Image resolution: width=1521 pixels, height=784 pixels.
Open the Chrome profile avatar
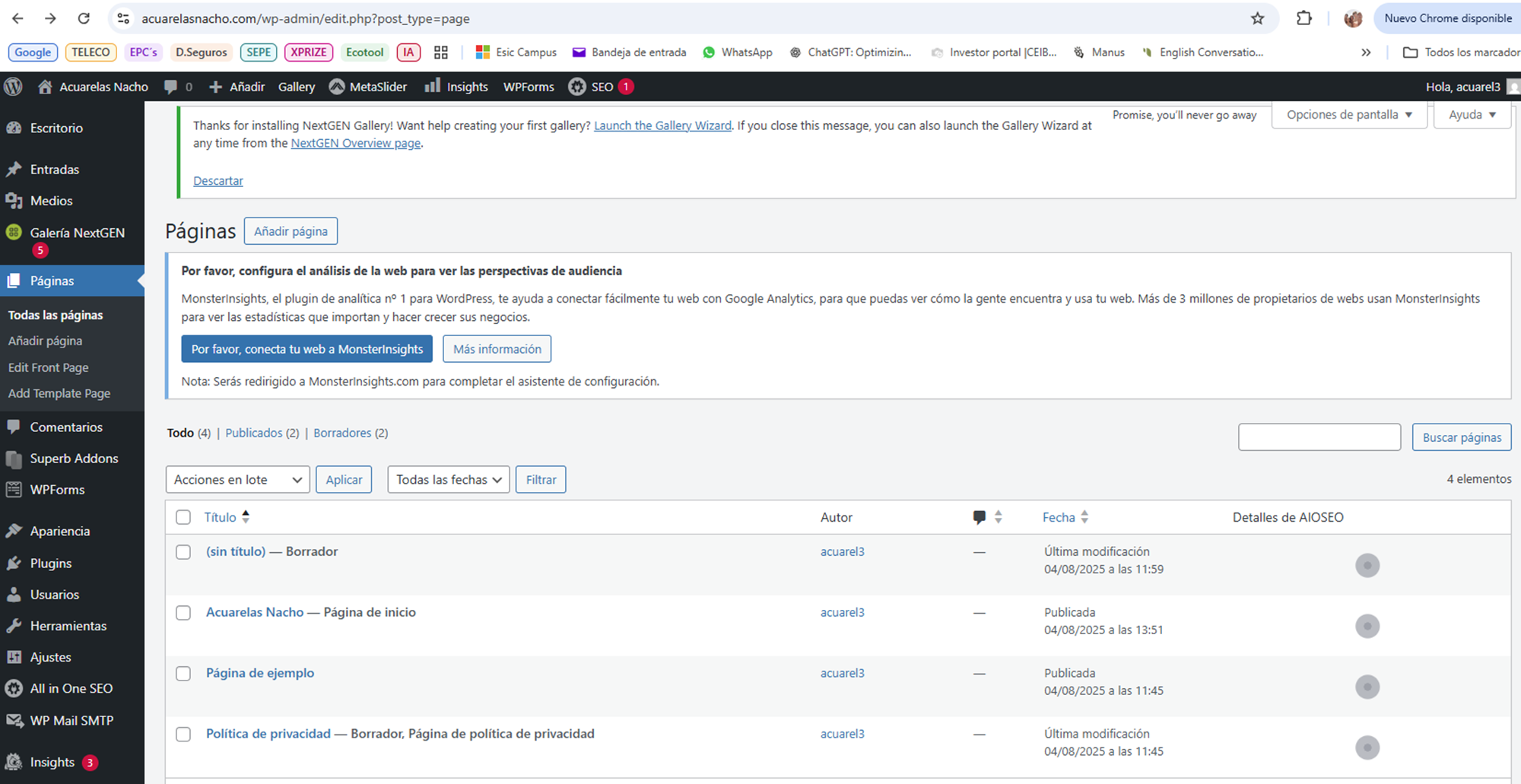click(x=1353, y=18)
